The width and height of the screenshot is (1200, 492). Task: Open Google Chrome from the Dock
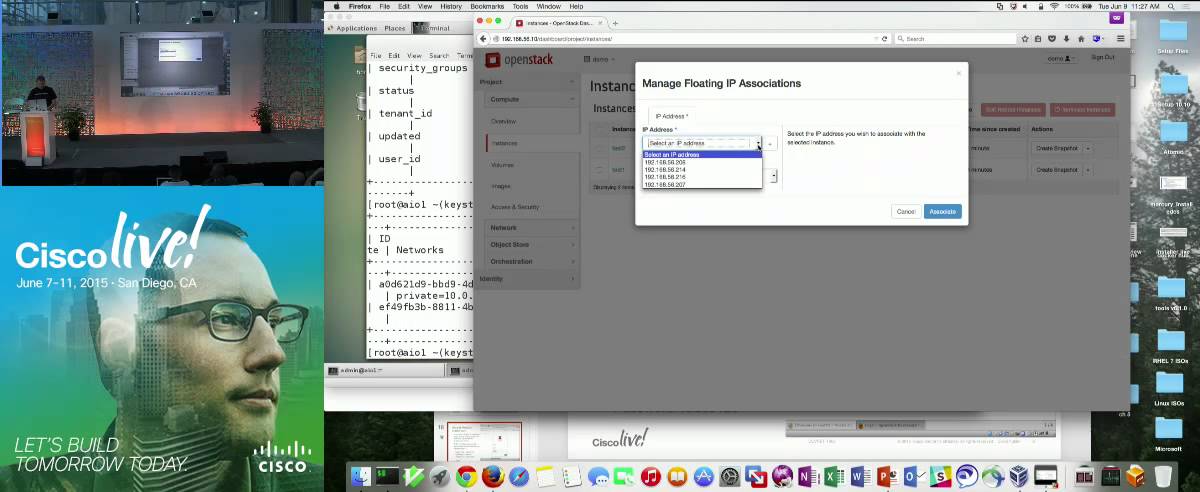tap(465, 476)
